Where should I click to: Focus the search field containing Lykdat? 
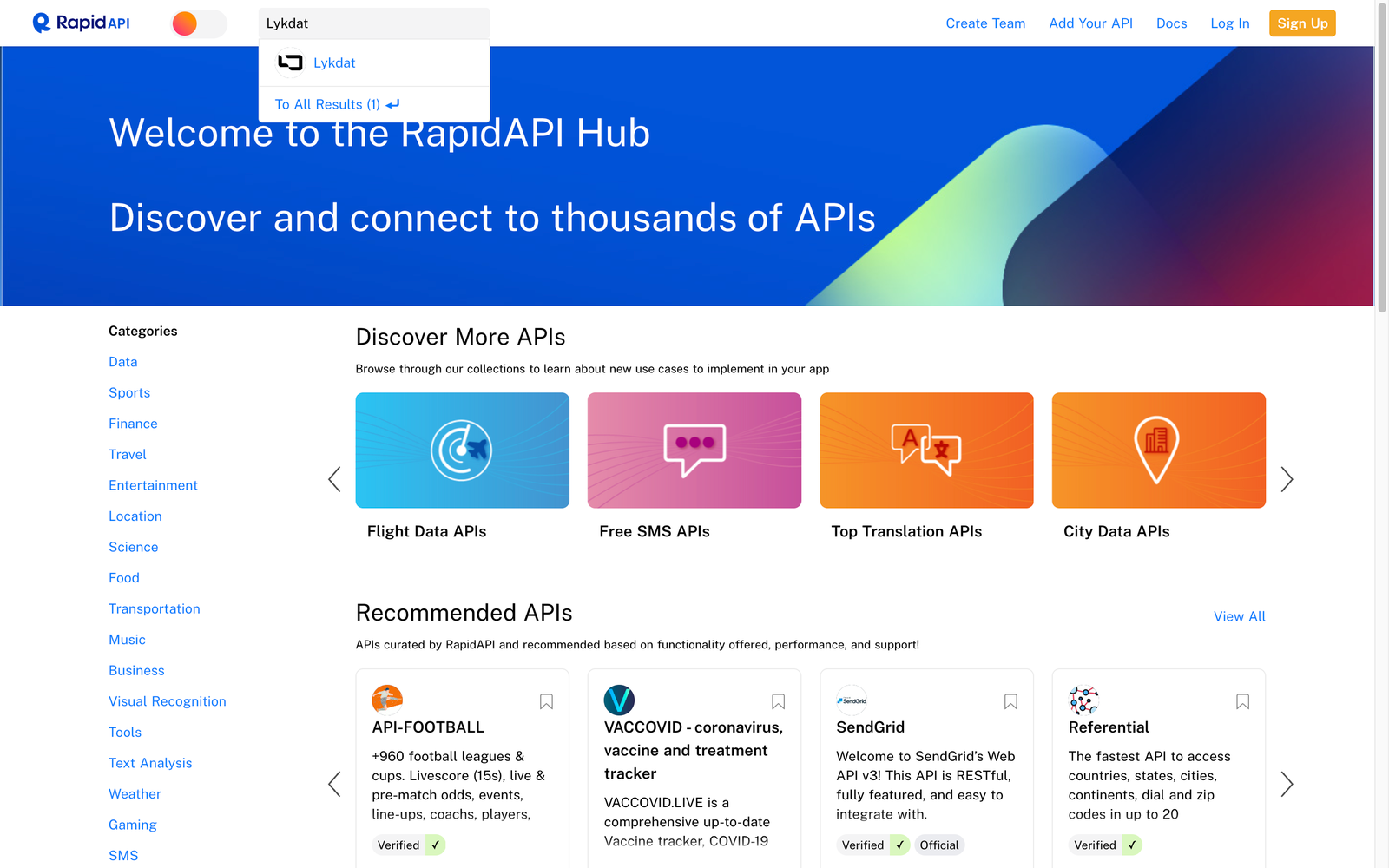pyautogui.click(x=374, y=23)
